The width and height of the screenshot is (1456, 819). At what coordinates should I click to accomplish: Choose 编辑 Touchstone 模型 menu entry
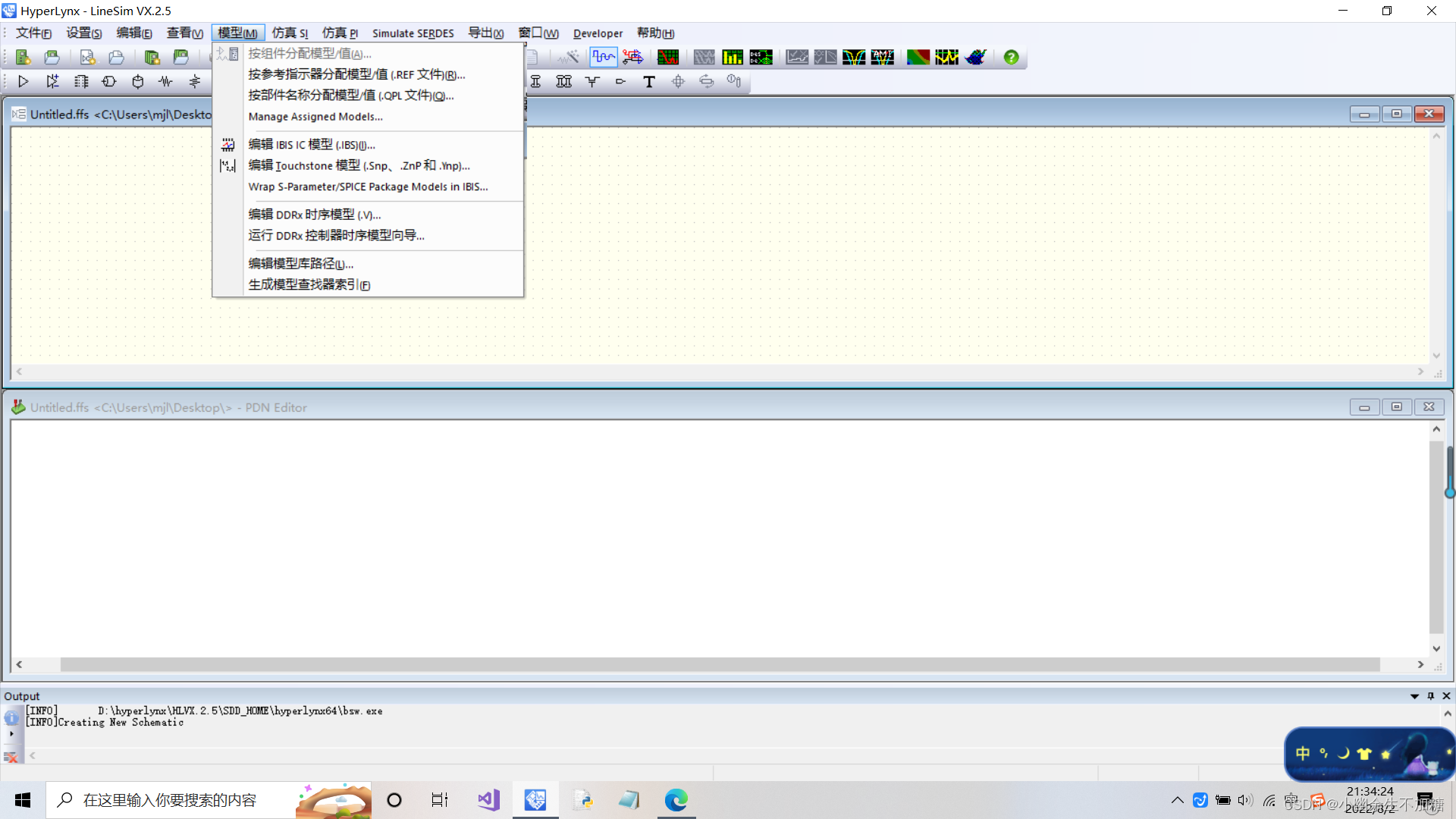coord(368,166)
